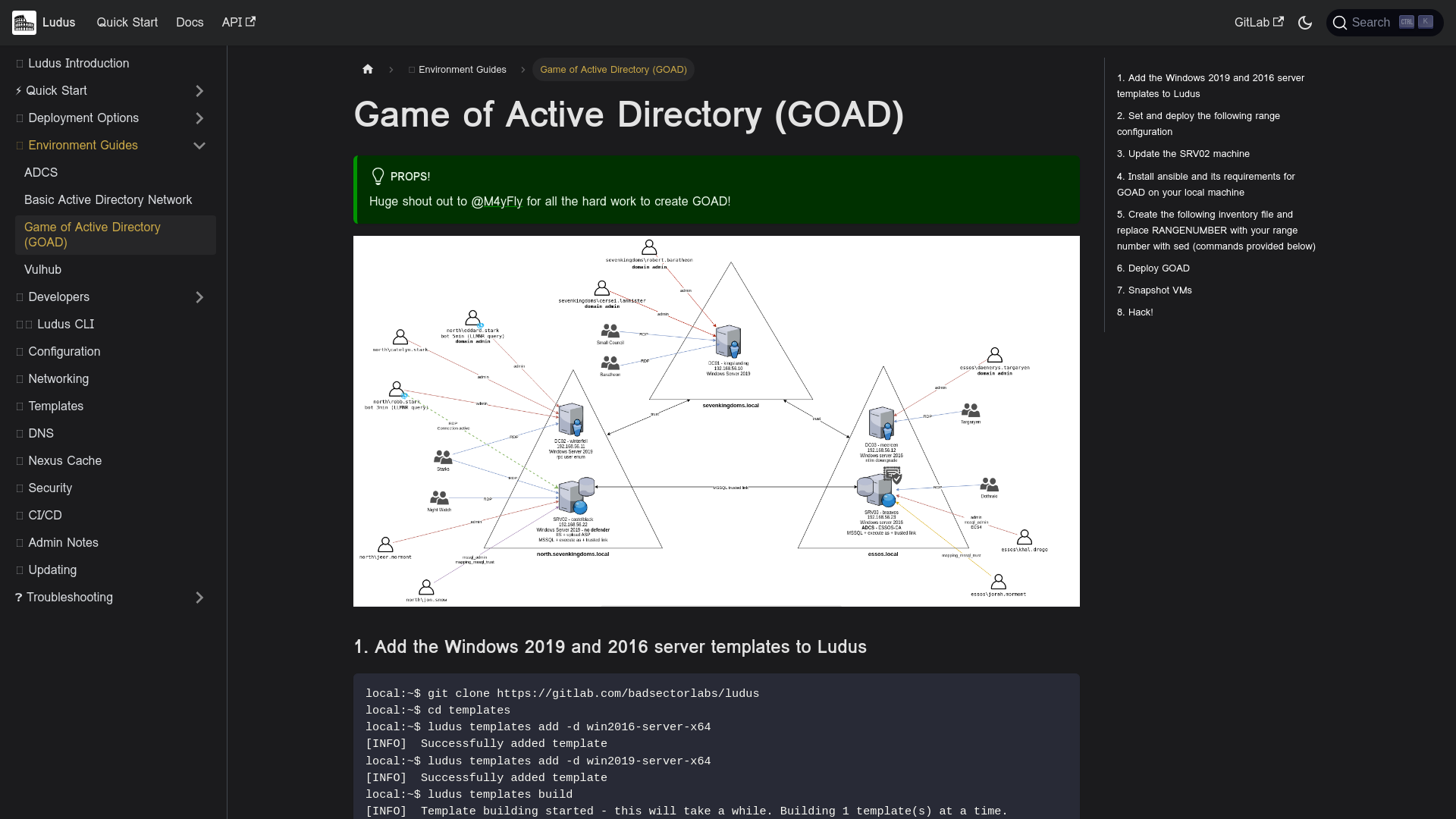Viewport: 1456px width, 819px height.
Task: Click the home breadcrumb icon
Action: point(368,69)
